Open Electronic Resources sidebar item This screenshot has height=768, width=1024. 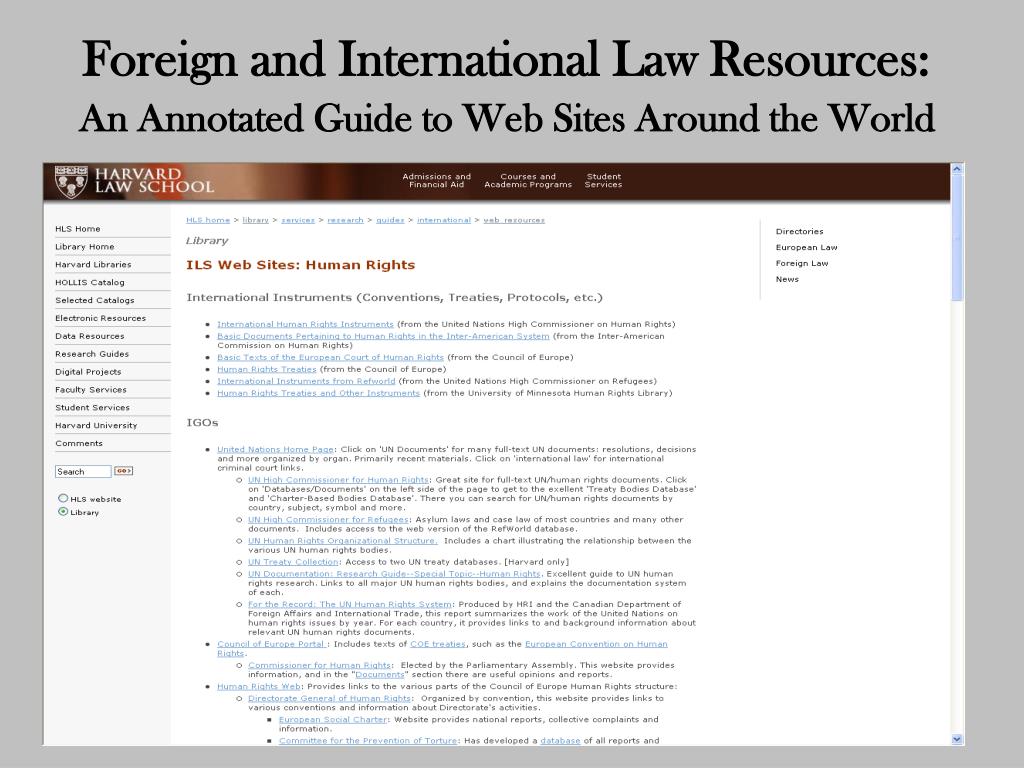pos(101,318)
